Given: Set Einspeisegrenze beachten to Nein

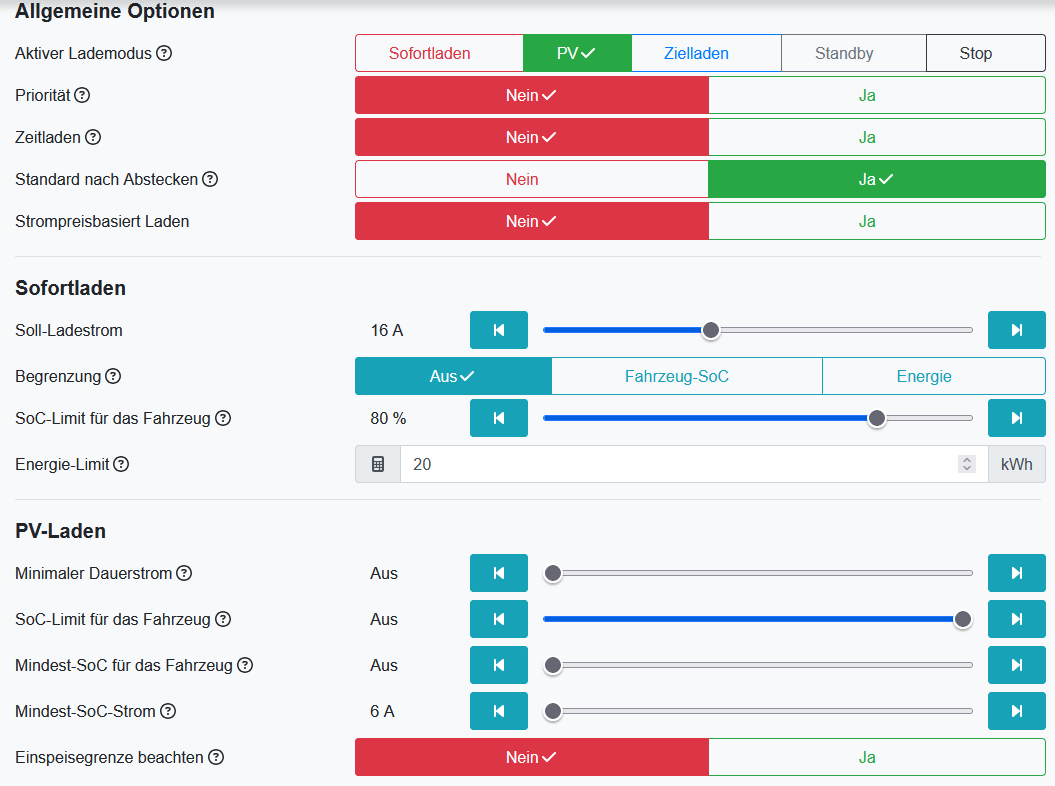Looking at the screenshot, I should point(532,757).
